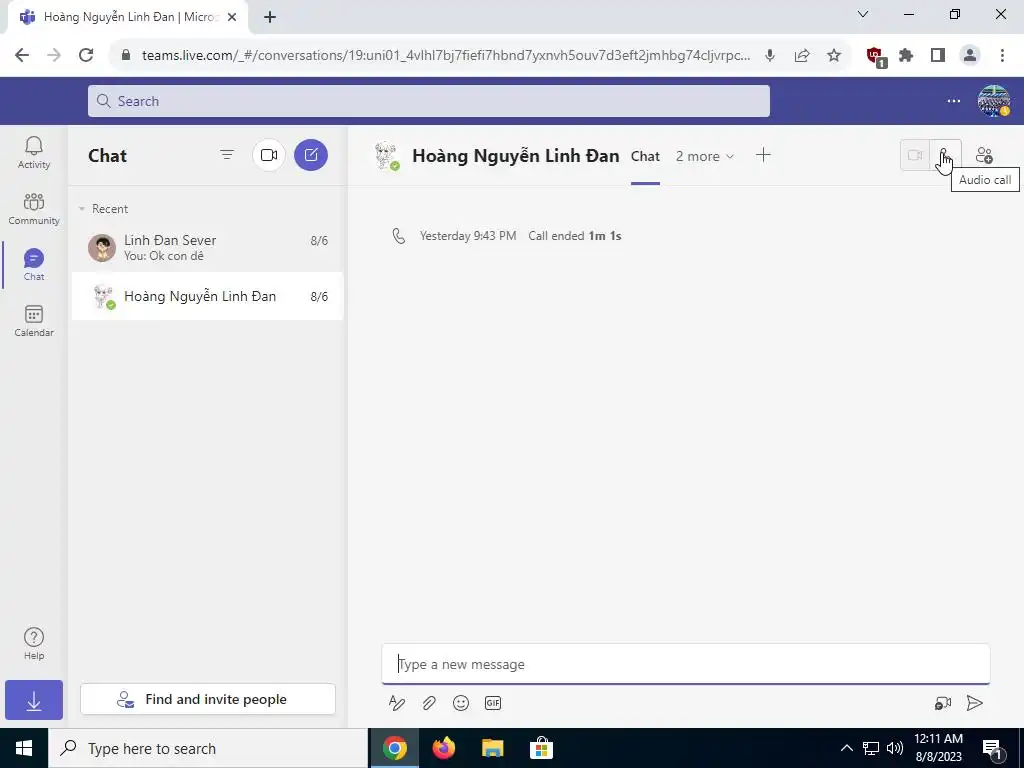Open the network icon in tray

(871, 748)
